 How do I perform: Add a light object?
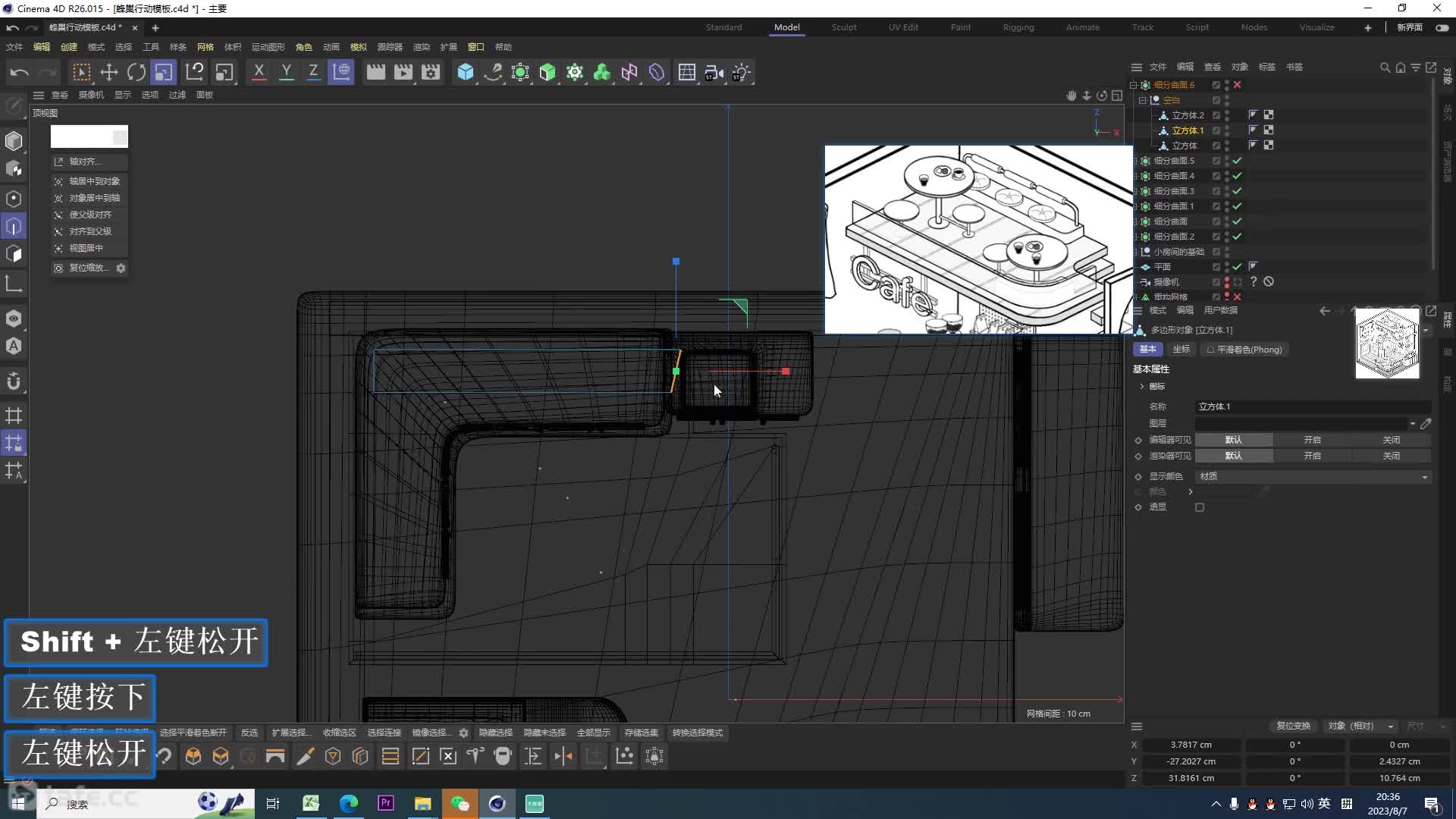coord(741,72)
